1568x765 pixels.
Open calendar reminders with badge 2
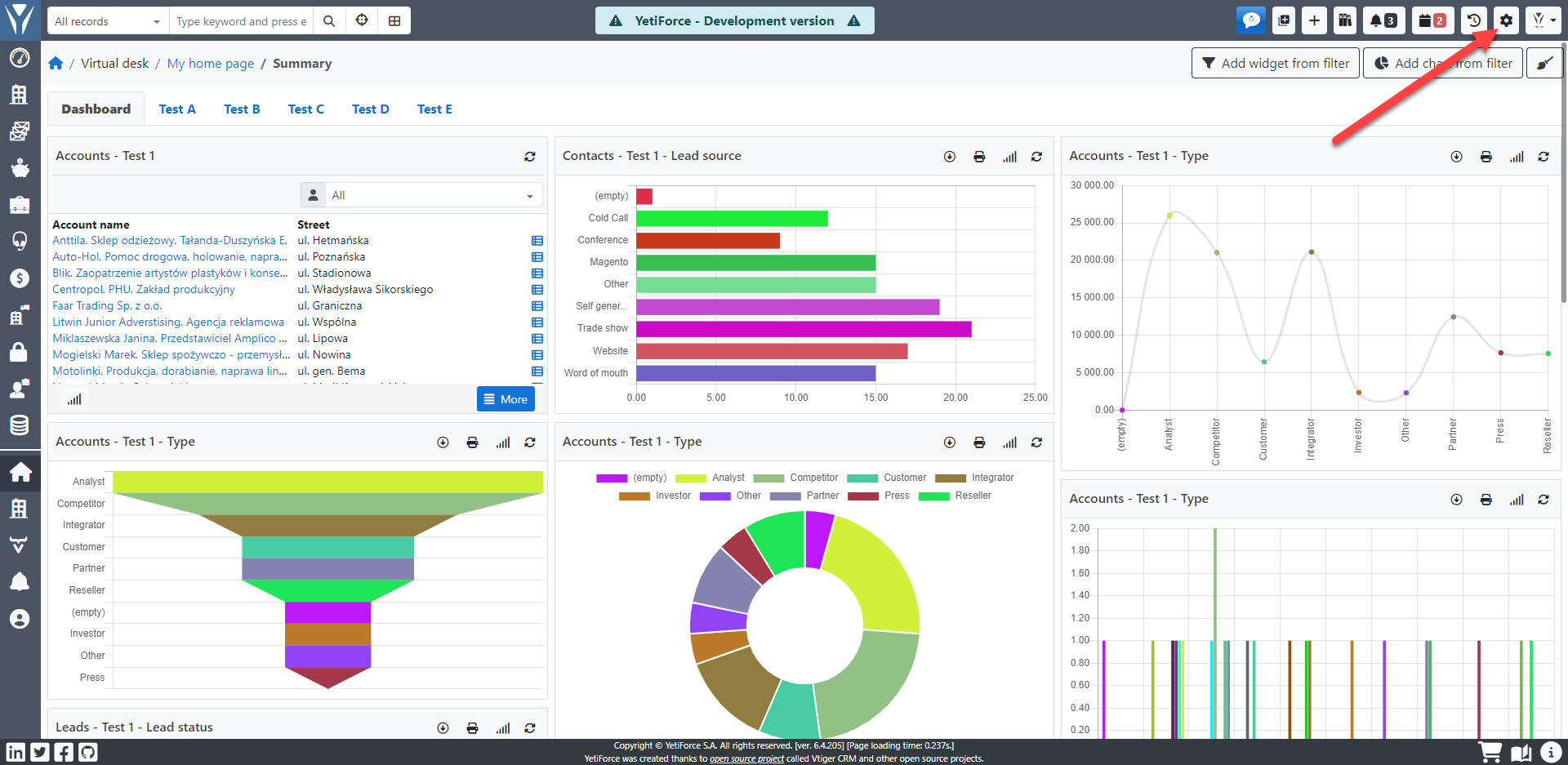[1432, 20]
